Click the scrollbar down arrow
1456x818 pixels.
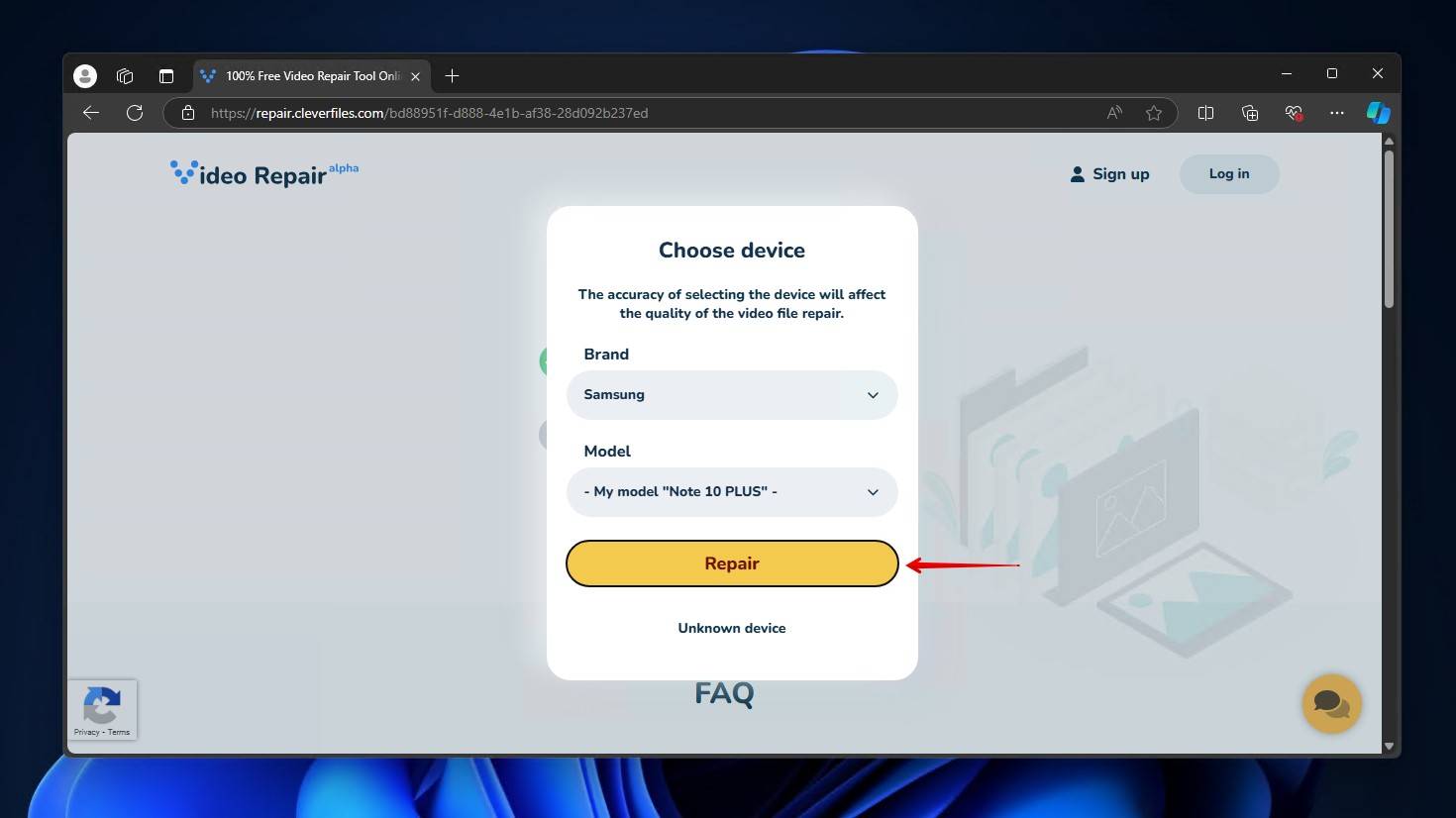click(1389, 746)
